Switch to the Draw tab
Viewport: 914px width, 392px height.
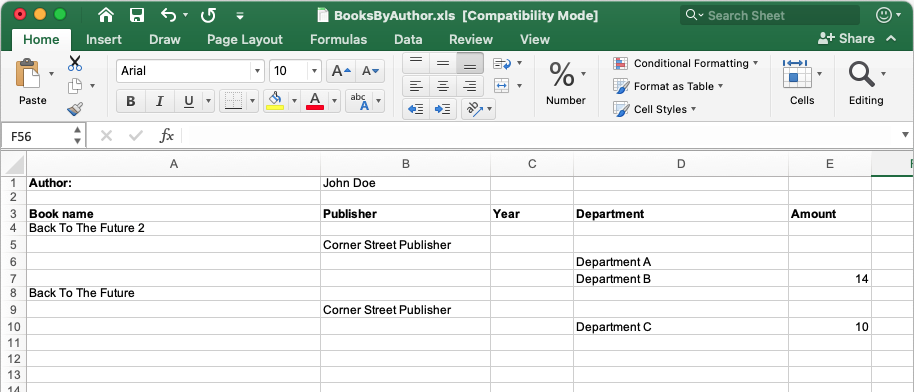(164, 40)
